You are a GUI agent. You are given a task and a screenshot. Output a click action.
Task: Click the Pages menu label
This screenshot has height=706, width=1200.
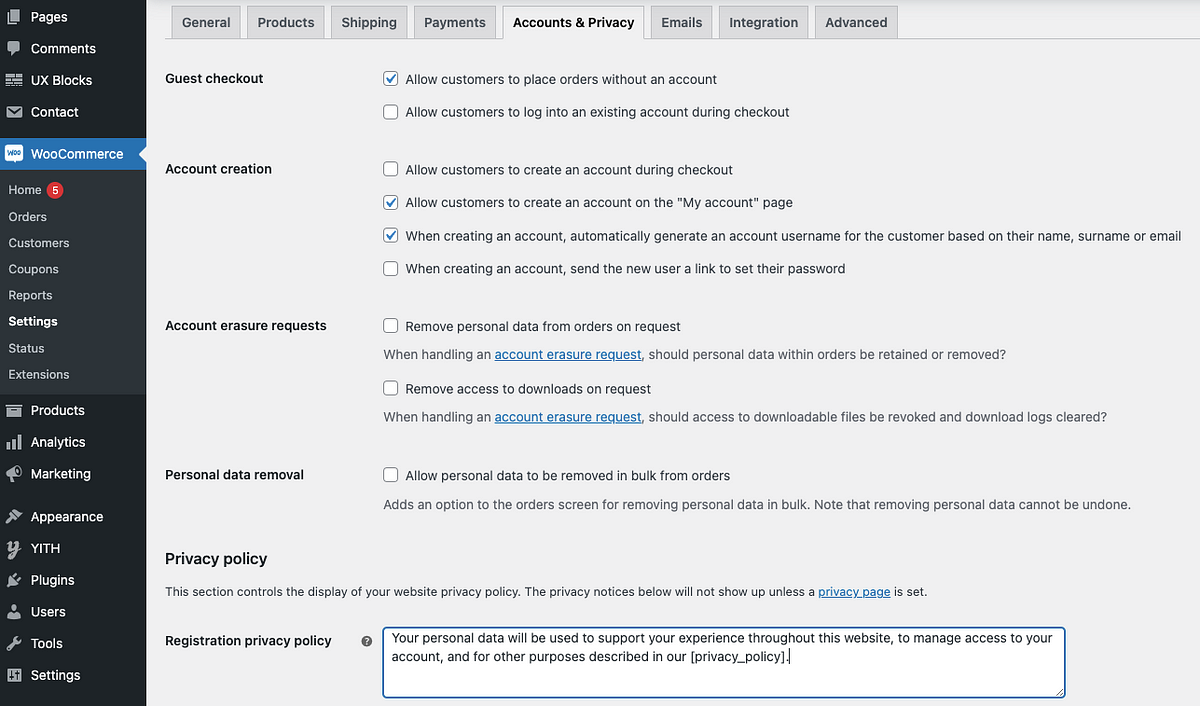coord(49,17)
